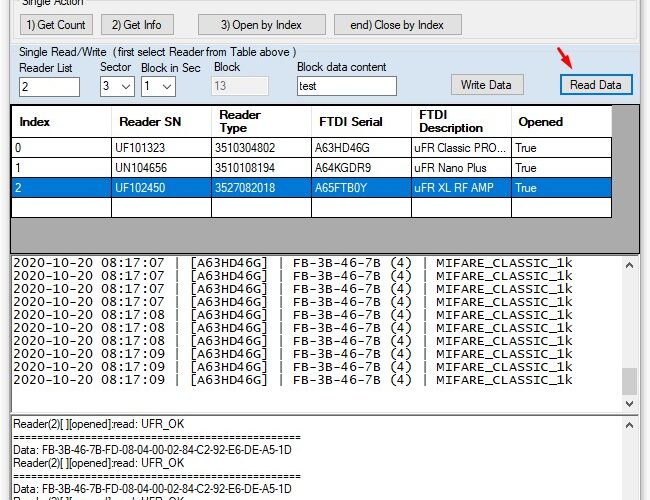Click last log line at 08:17:09
The image size is (650, 500).
click(293, 380)
